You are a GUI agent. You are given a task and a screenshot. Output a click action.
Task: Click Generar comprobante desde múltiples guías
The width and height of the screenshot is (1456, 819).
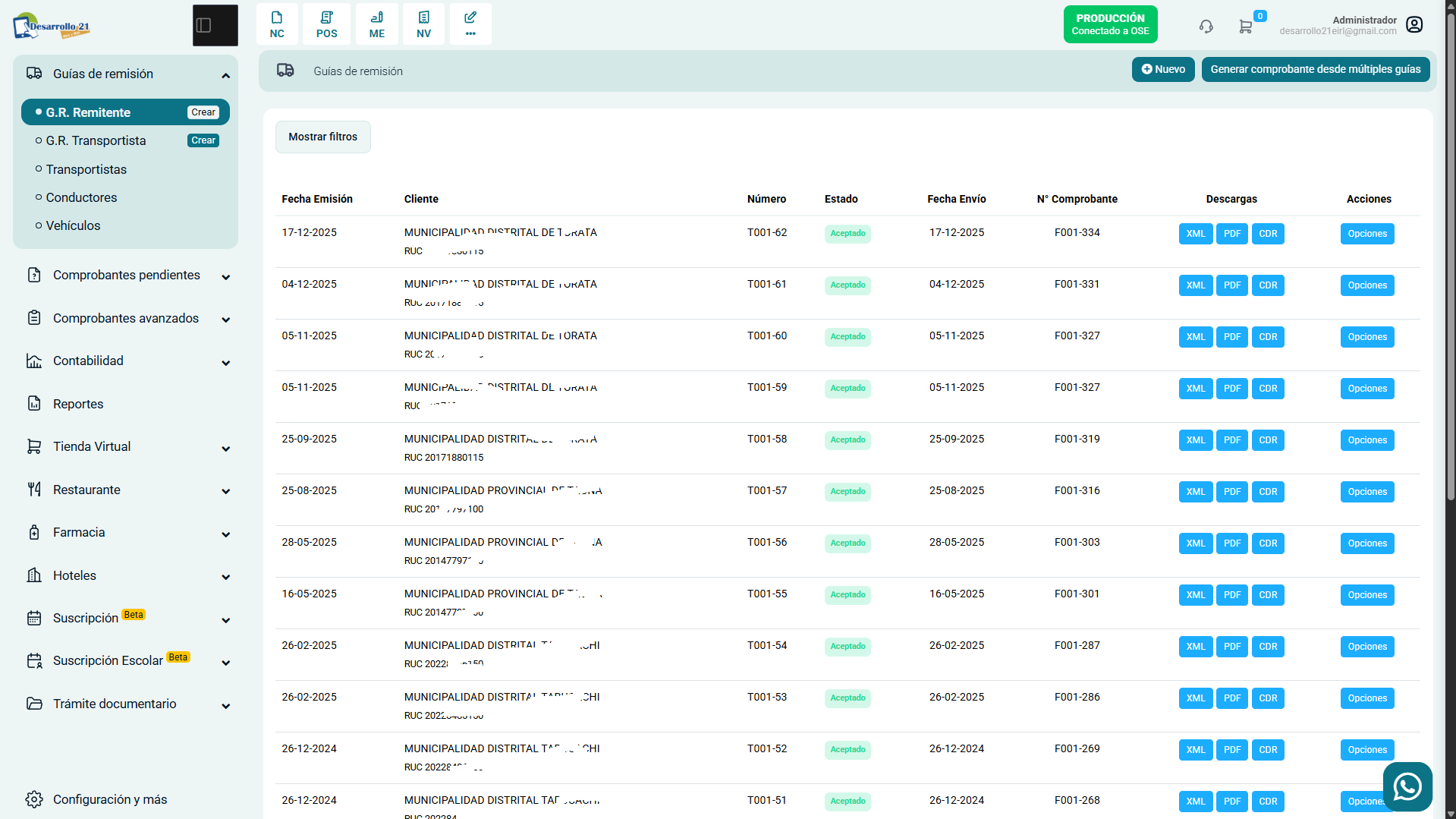[1315, 69]
